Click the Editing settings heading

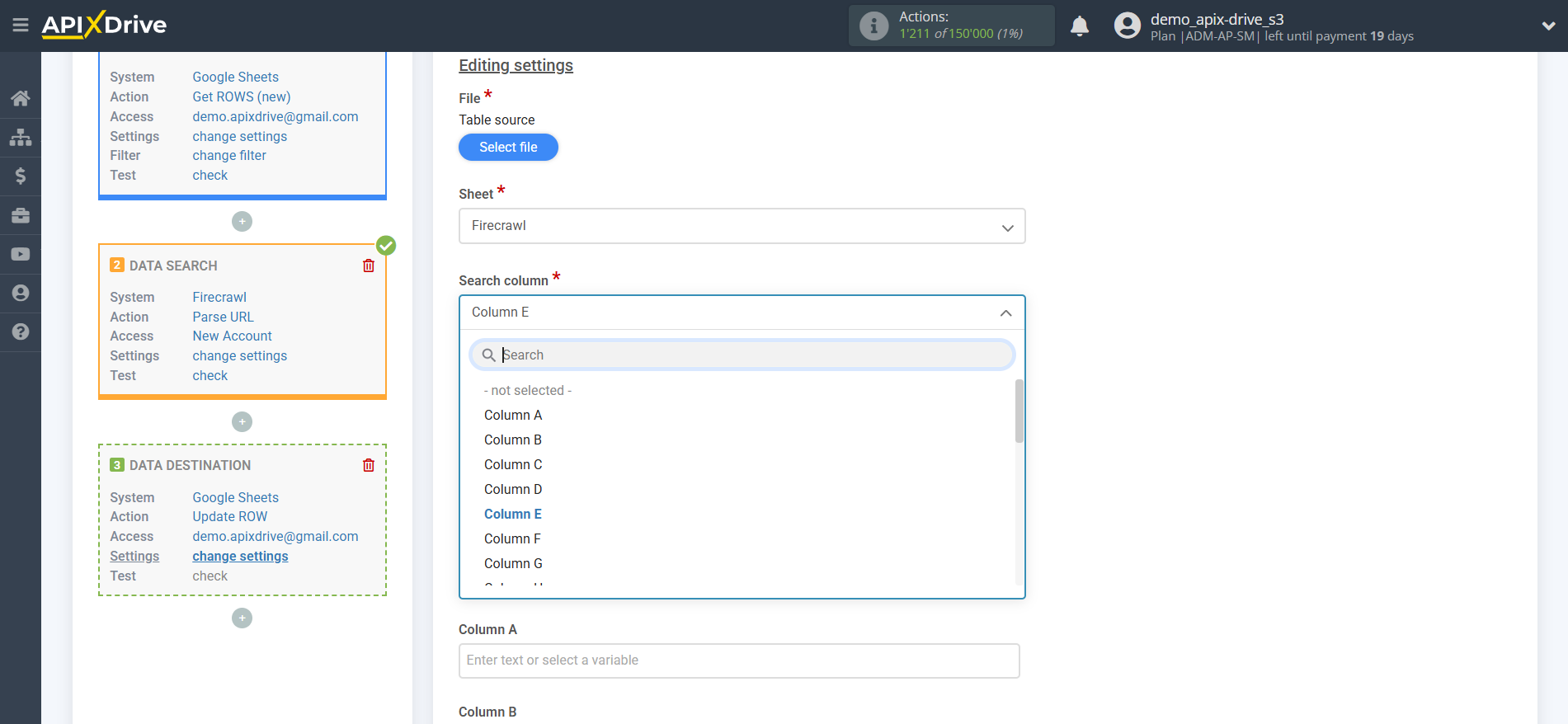pos(516,65)
